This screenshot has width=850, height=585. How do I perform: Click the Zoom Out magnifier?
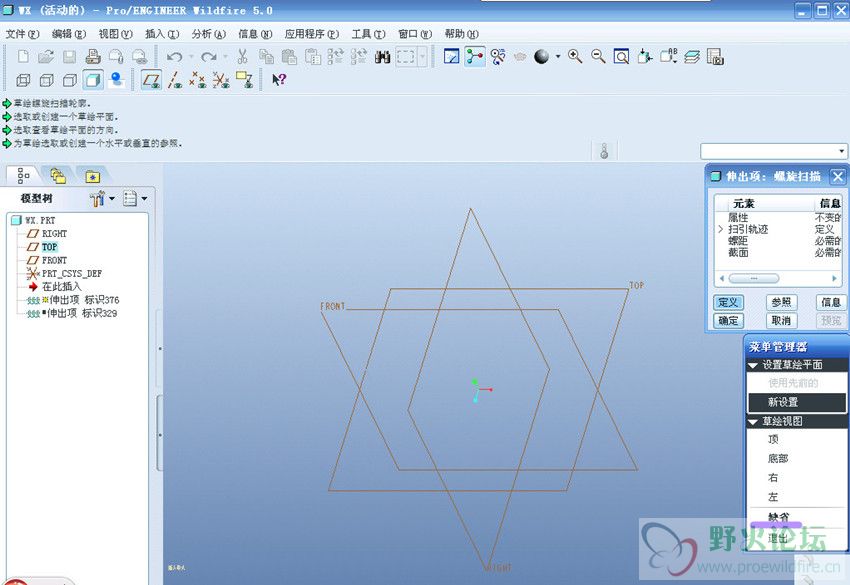(598, 56)
